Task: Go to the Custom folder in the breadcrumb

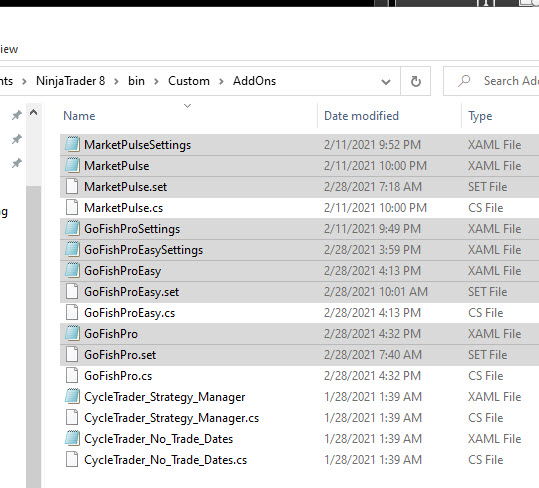Action: 189,81
